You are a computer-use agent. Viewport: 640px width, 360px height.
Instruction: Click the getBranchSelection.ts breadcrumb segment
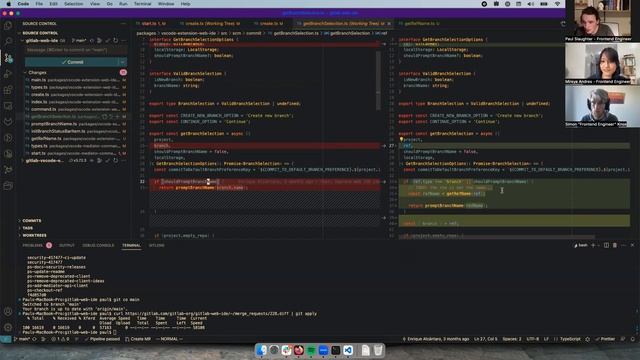pos(296,33)
